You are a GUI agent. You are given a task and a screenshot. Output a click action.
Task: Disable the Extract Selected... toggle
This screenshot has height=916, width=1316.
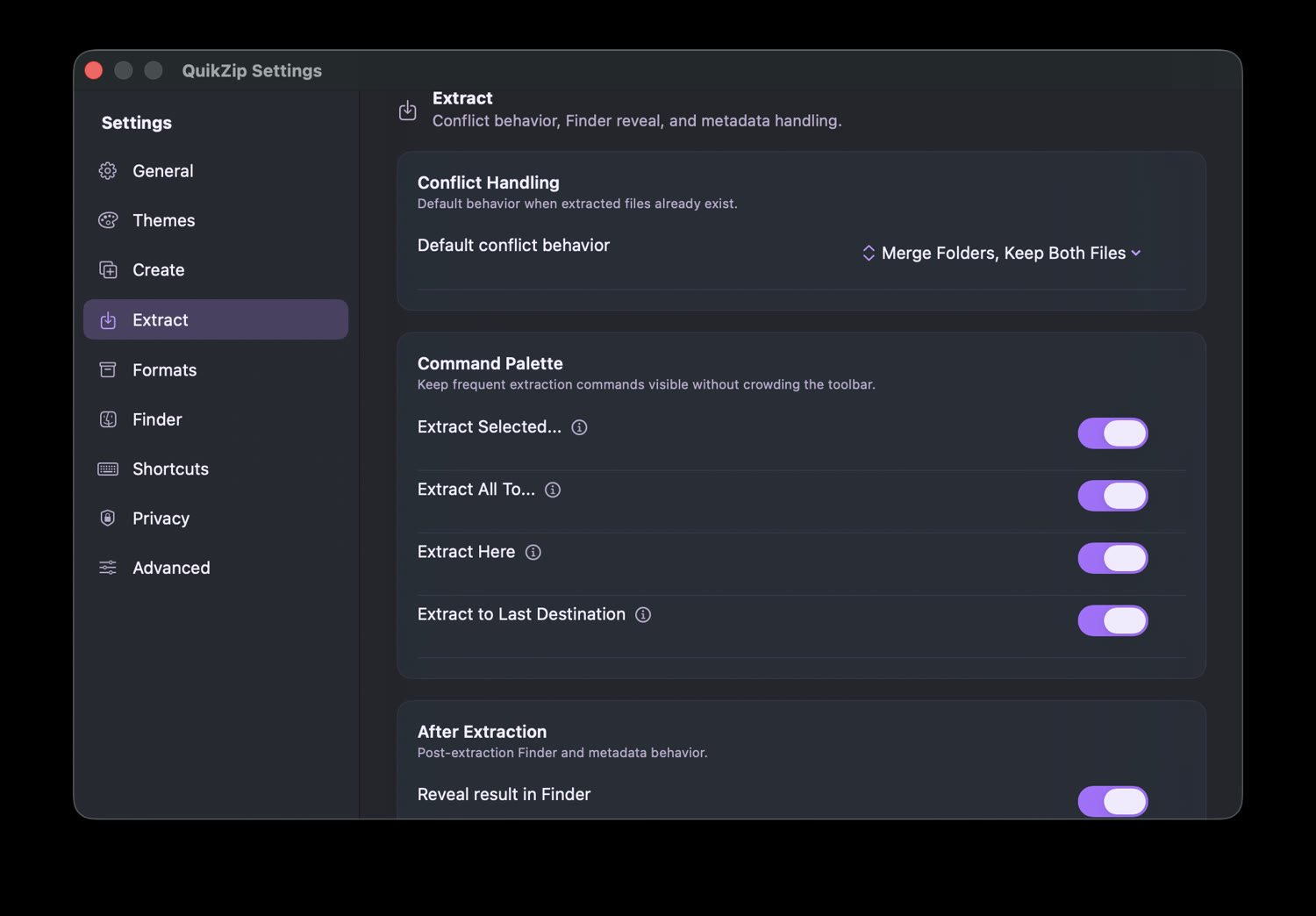pos(1112,433)
